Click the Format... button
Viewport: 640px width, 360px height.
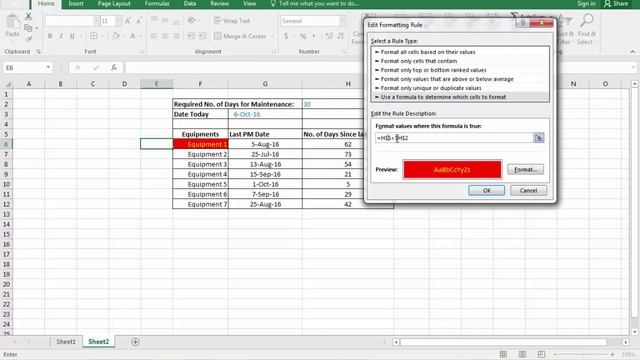tap(525, 169)
